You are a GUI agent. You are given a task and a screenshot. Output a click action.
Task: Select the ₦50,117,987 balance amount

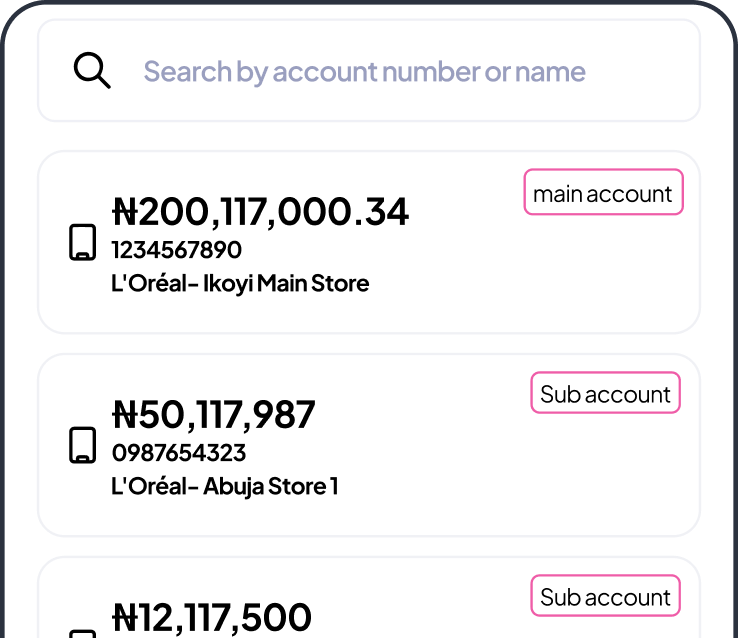tap(214, 414)
